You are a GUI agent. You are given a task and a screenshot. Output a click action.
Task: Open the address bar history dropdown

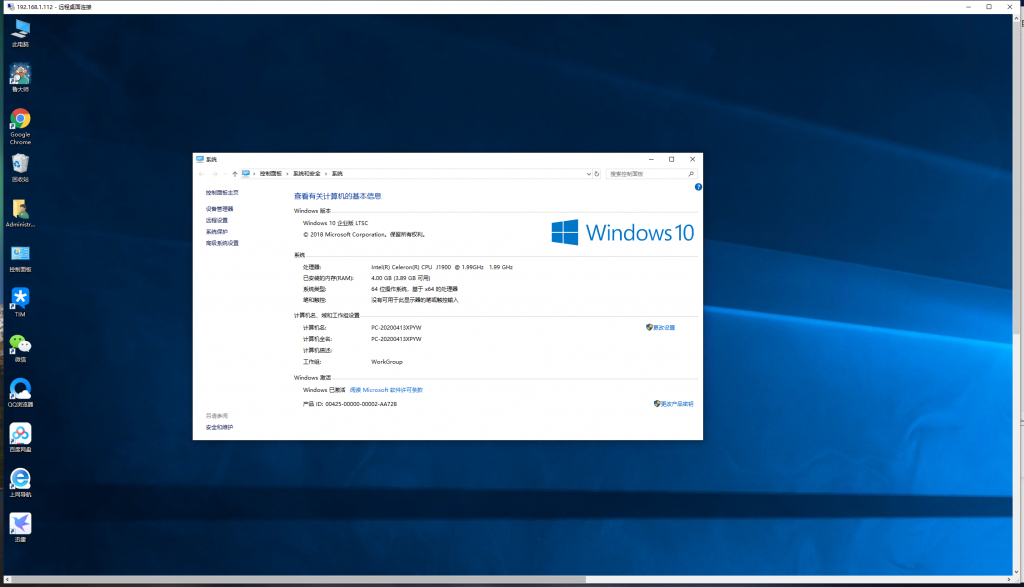pos(588,174)
